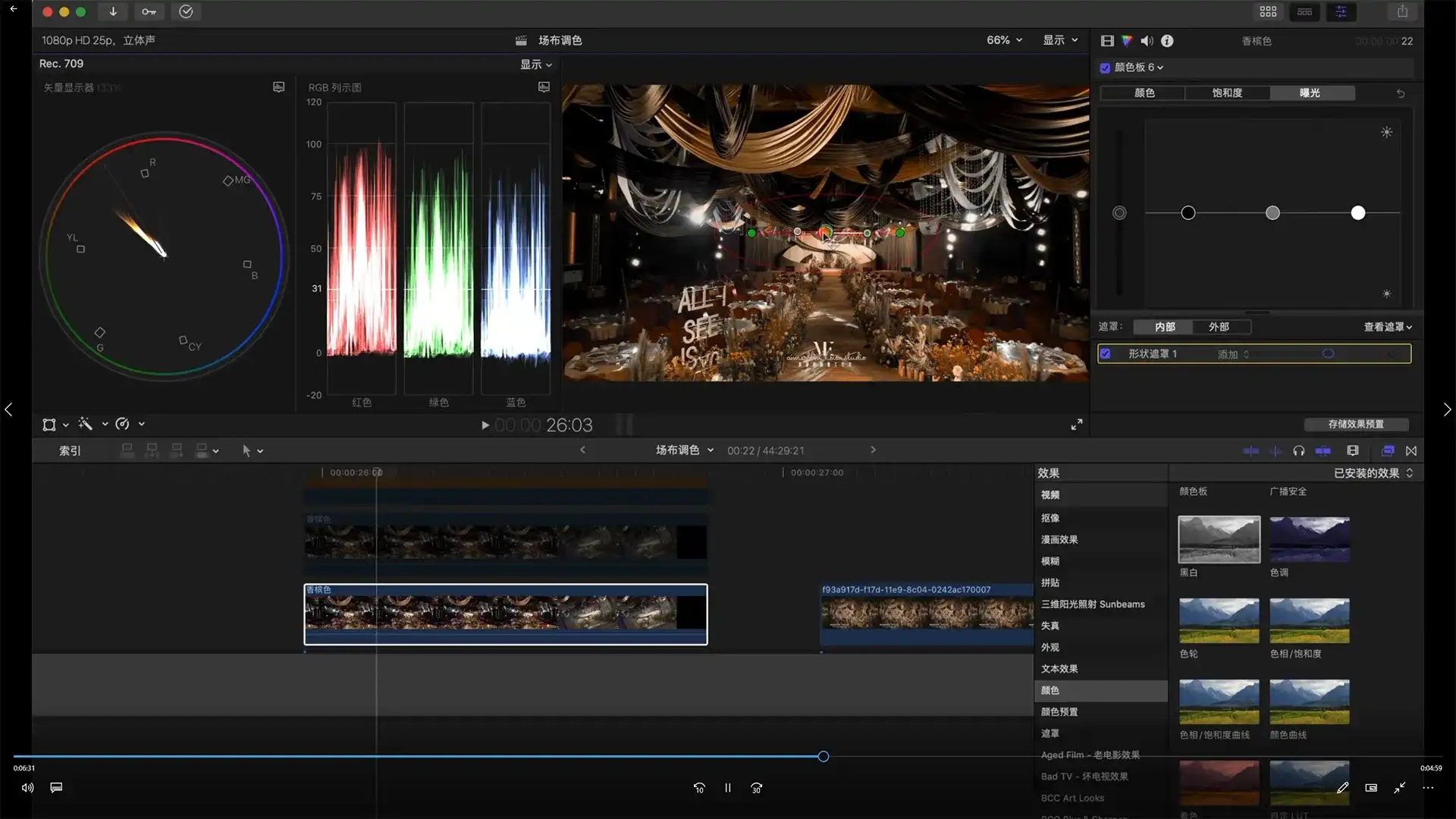Open the info inspector icon
Image resolution: width=1456 pixels, height=819 pixels.
point(1167,41)
